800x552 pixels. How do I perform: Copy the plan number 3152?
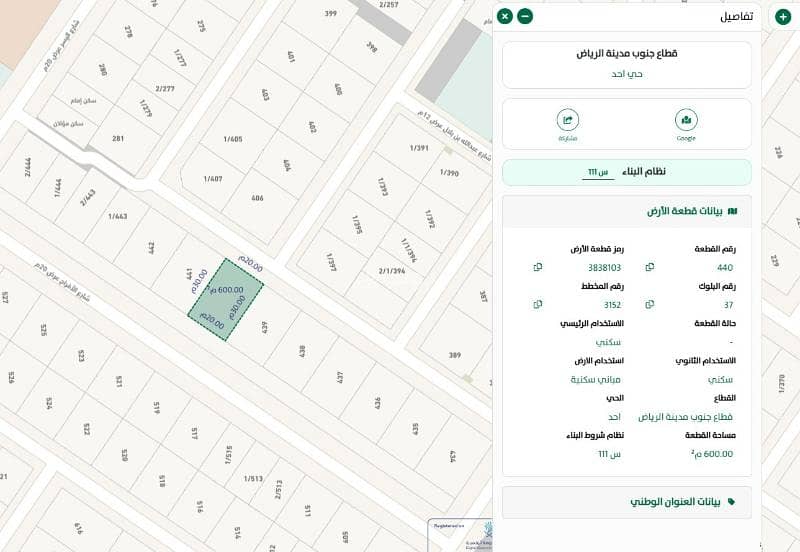(x=538, y=304)
